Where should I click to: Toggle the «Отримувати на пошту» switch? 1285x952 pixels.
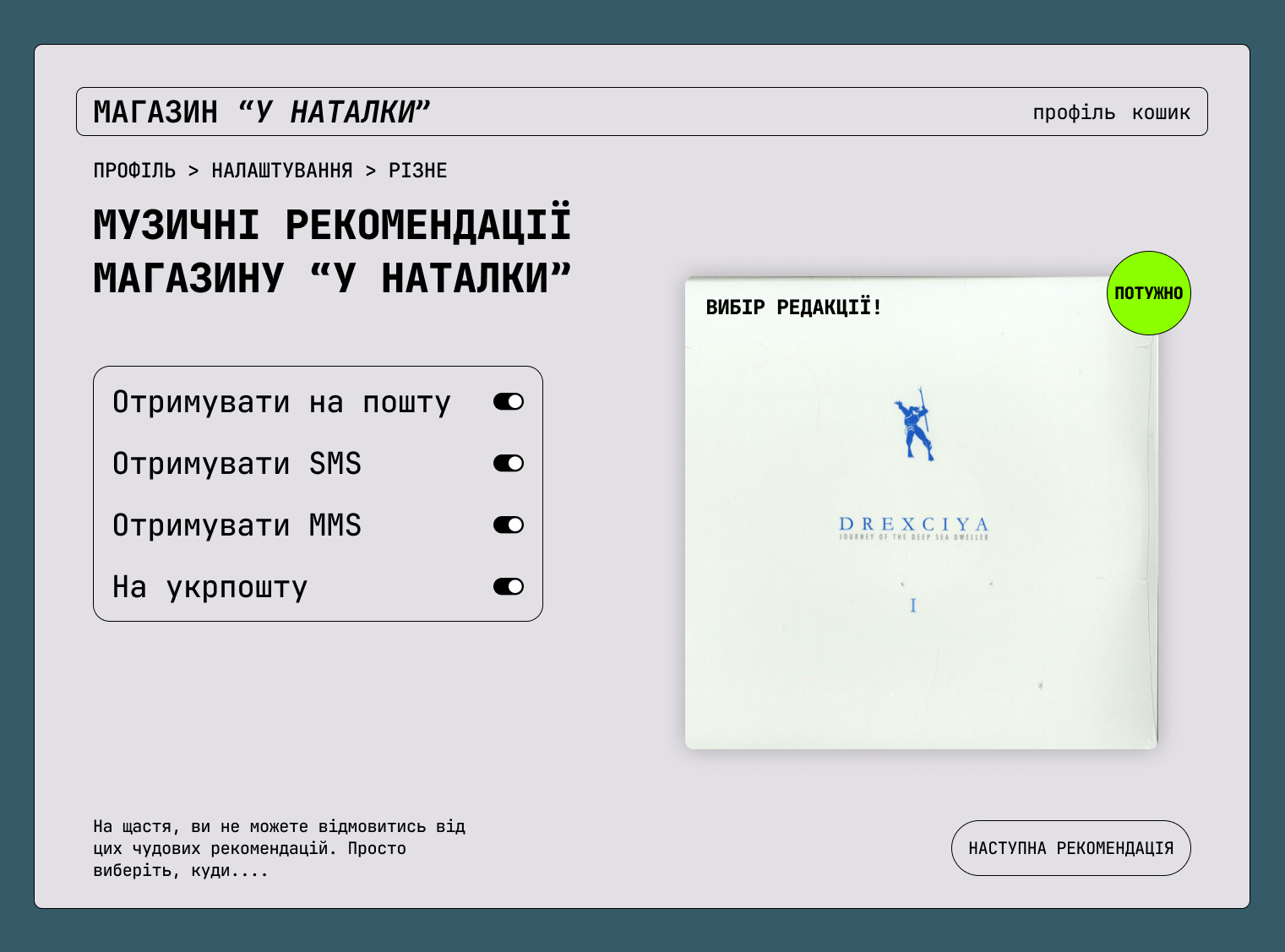(509, 402)
